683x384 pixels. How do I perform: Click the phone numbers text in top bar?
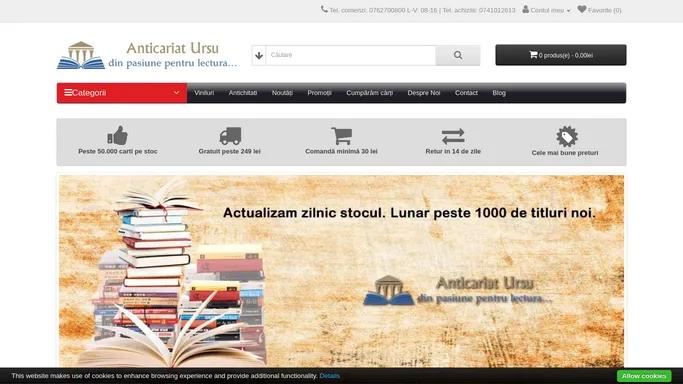coord(422,10)
